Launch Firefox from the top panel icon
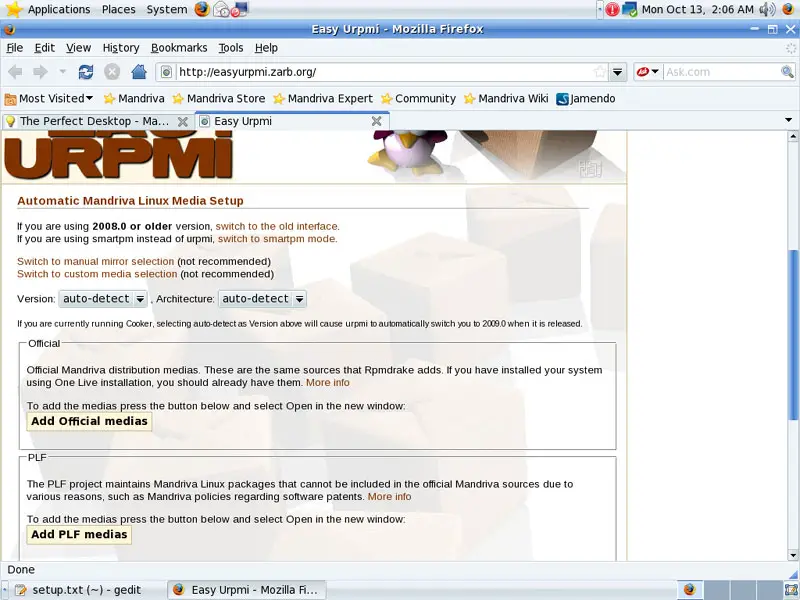The image size is (800, 600). (202, 9)
